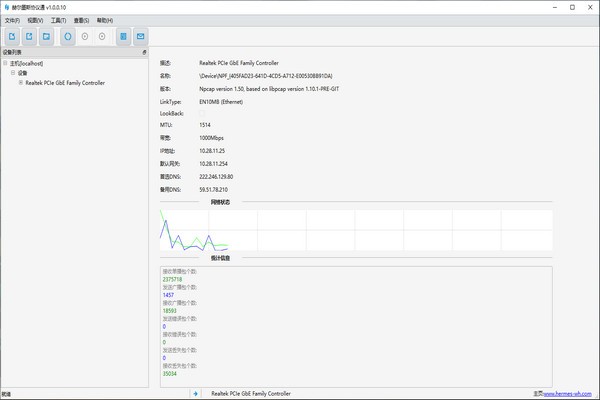
Task: Select Realtek PCIe GbE Family Controller in device tree
Action: click(x=65, y=83)
